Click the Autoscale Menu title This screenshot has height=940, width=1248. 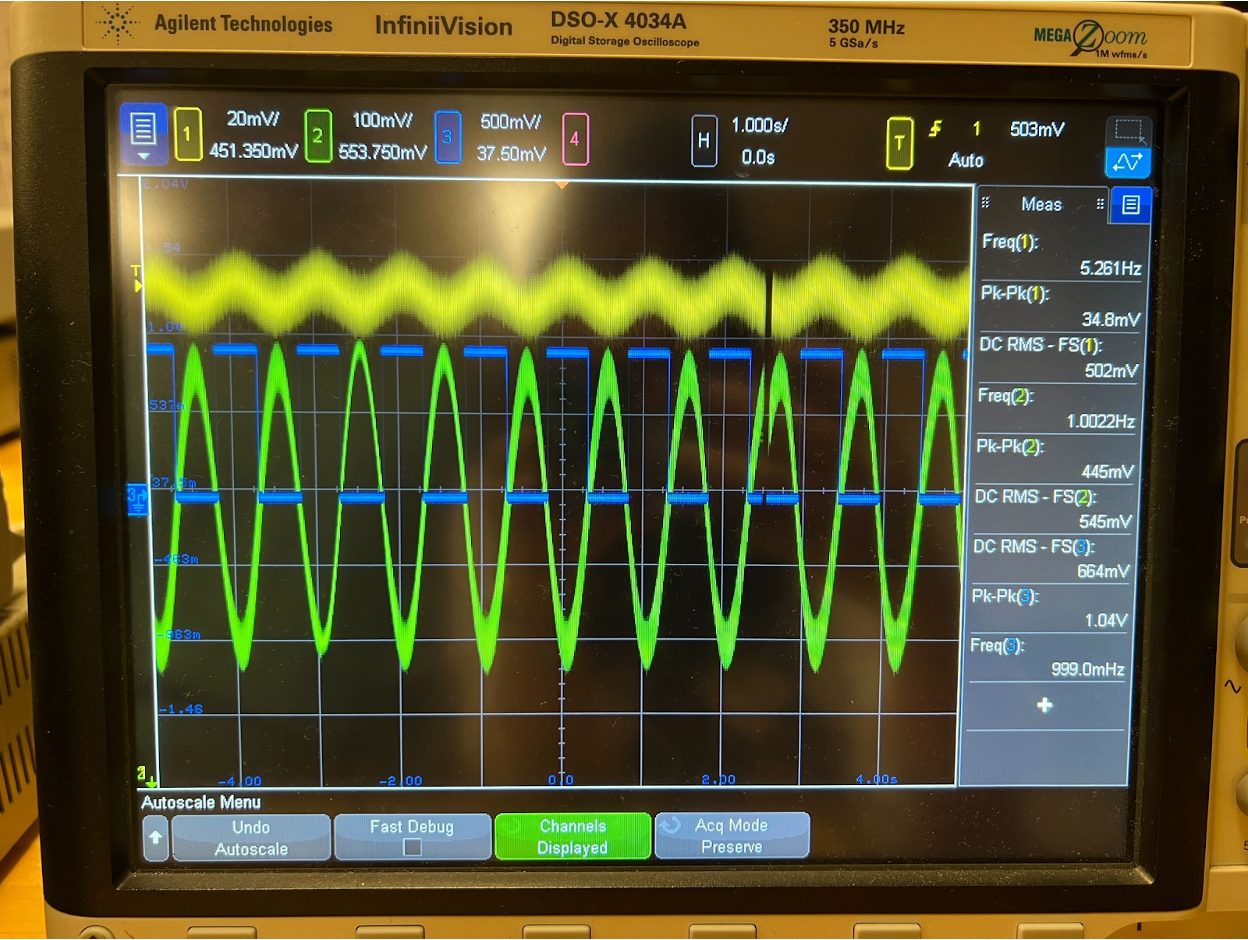tap(201, 802)
